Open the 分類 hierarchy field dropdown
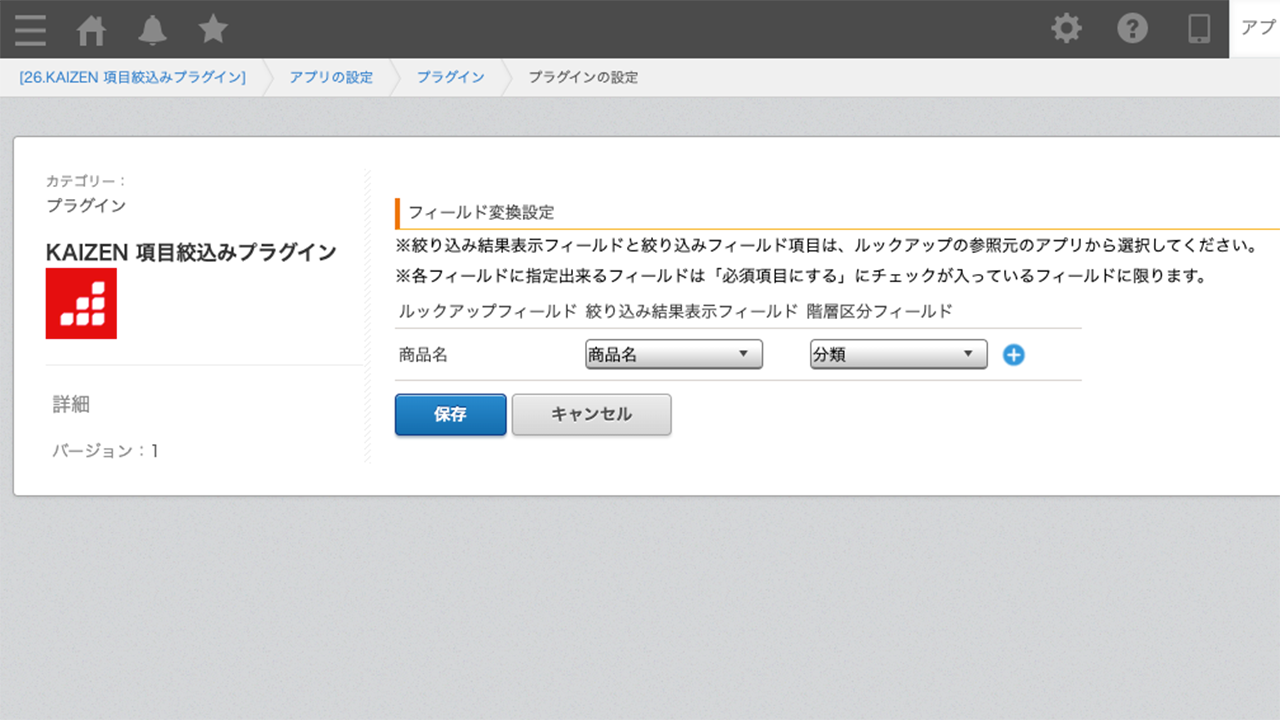This screenshot has width=1280, height=720. 899,355
